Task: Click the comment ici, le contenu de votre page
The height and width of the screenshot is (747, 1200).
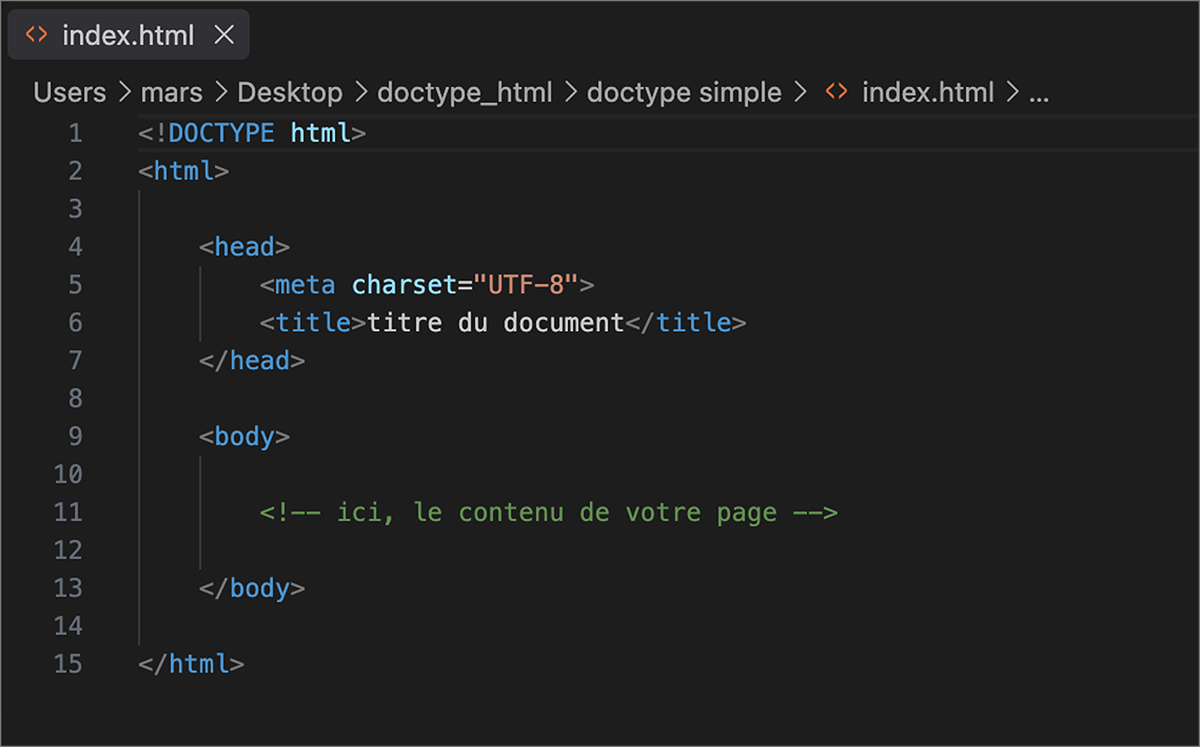Action: (549, 513)
